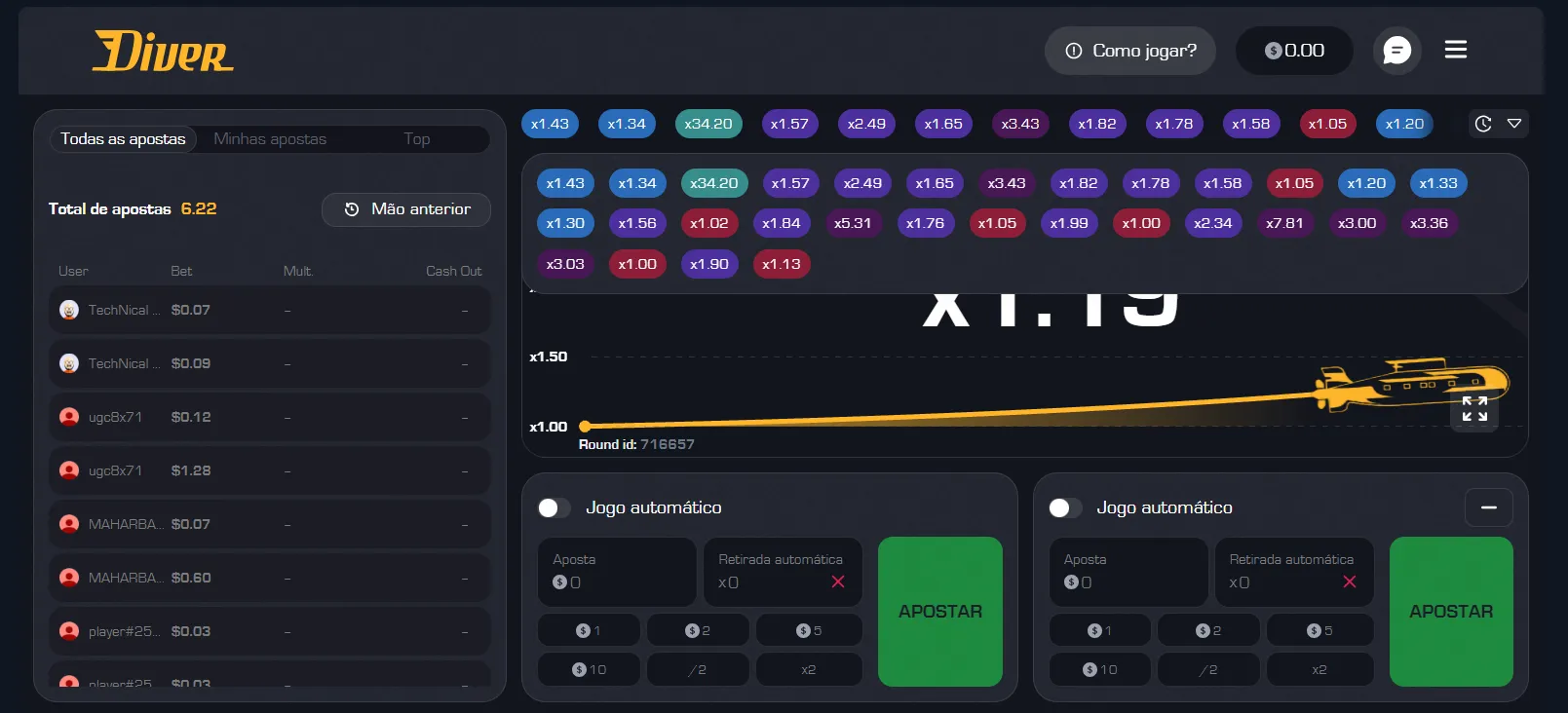Click Mão anterior button

pyautogui.click(x=406, y=209)
